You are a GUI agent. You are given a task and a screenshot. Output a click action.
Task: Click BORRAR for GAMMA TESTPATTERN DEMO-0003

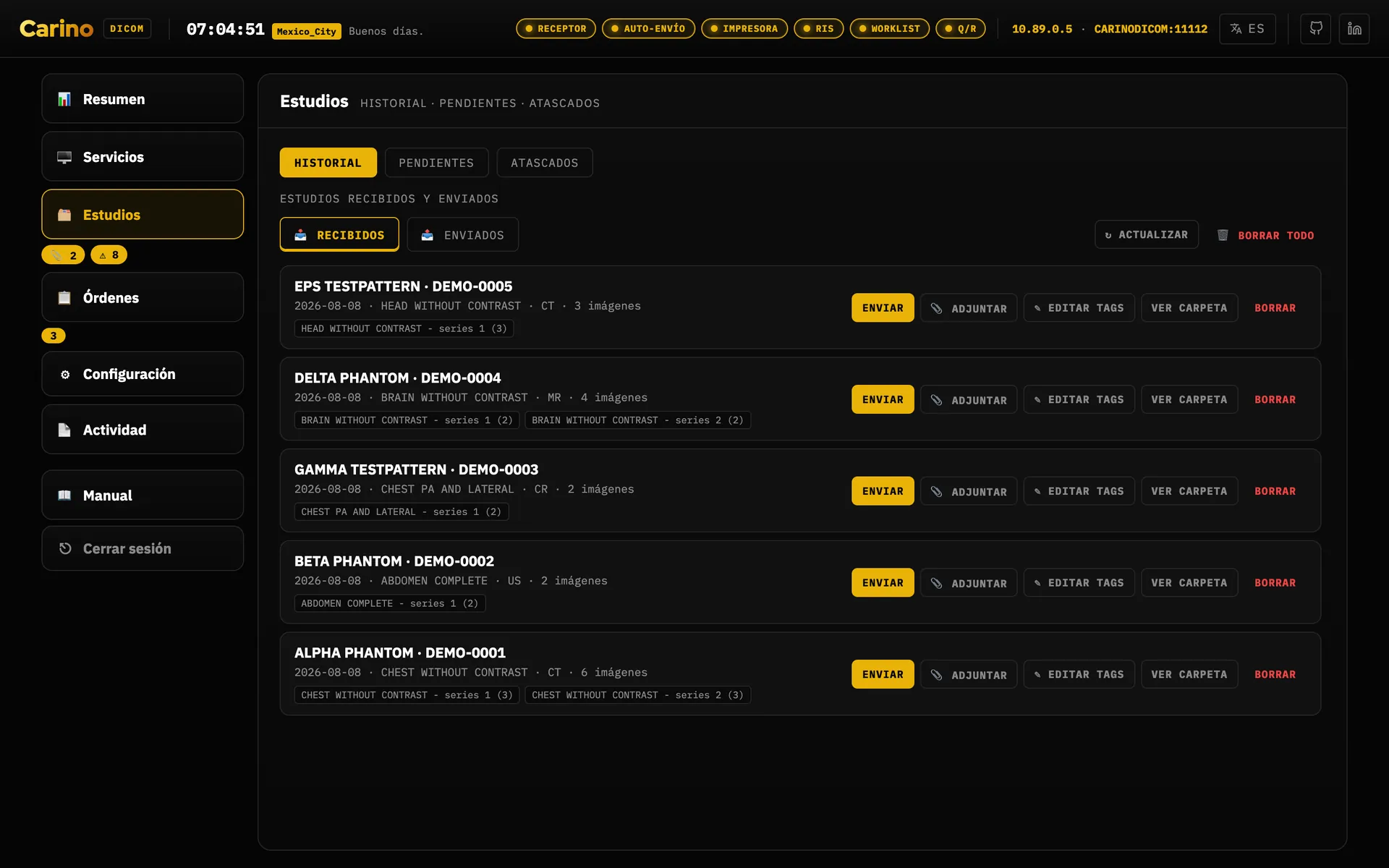coord(1275,490)
